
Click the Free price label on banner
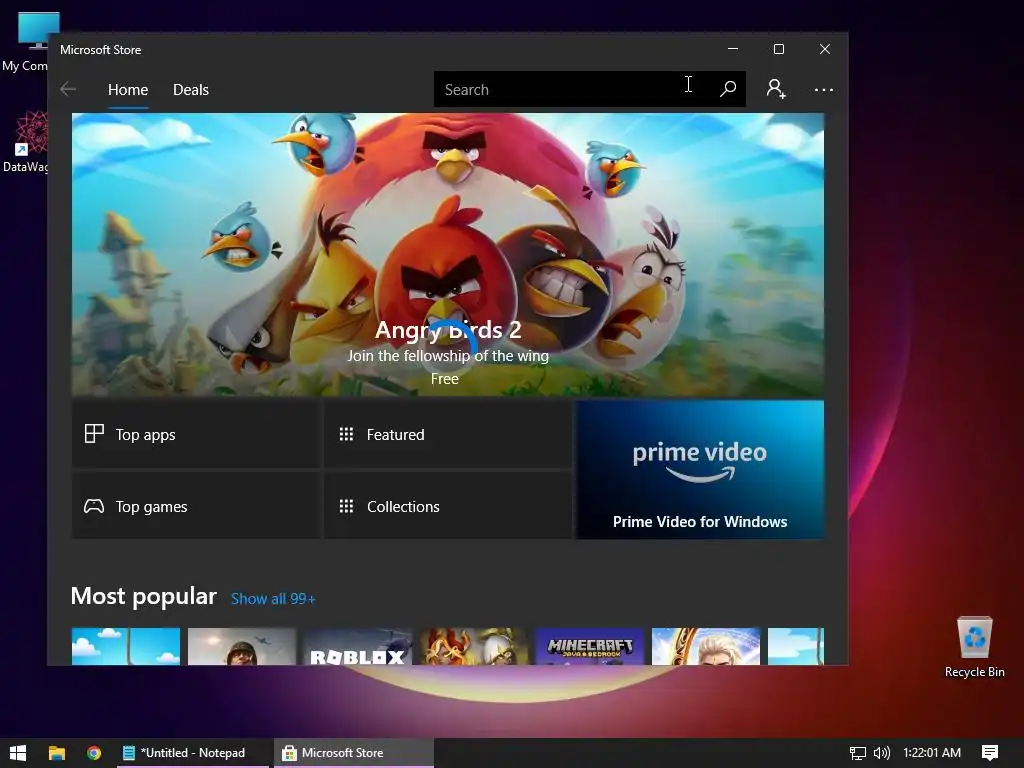point(445,379)
